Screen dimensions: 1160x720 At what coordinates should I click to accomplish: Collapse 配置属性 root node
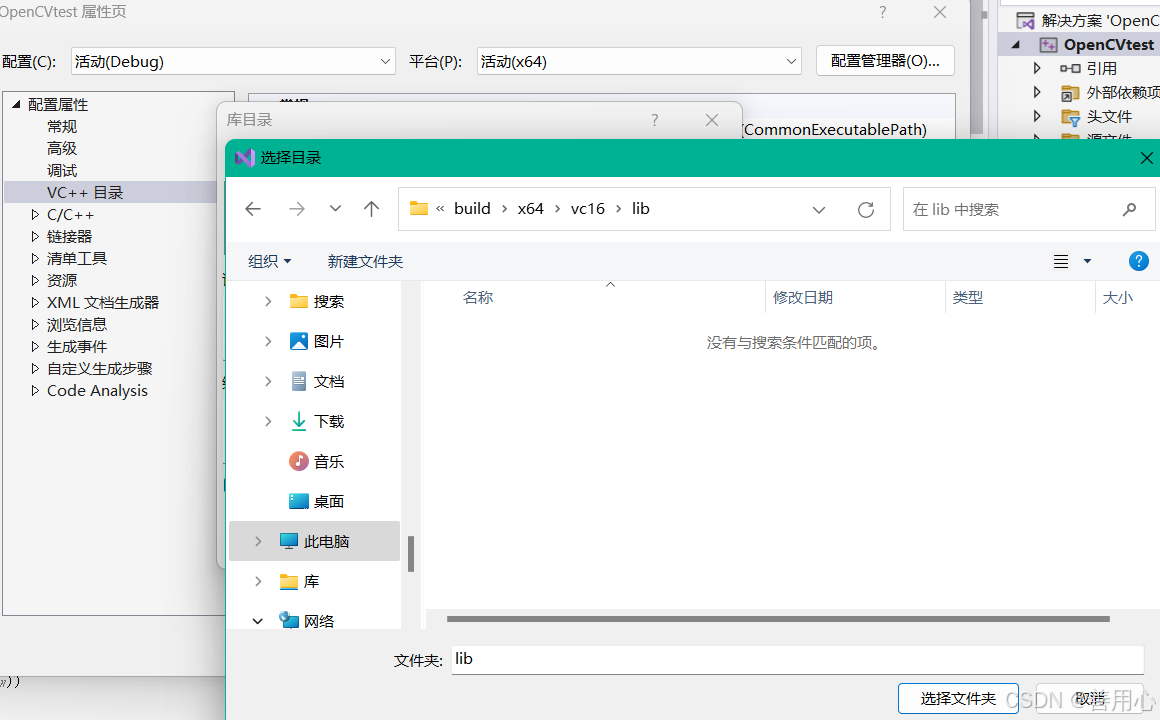coord(16,104)
